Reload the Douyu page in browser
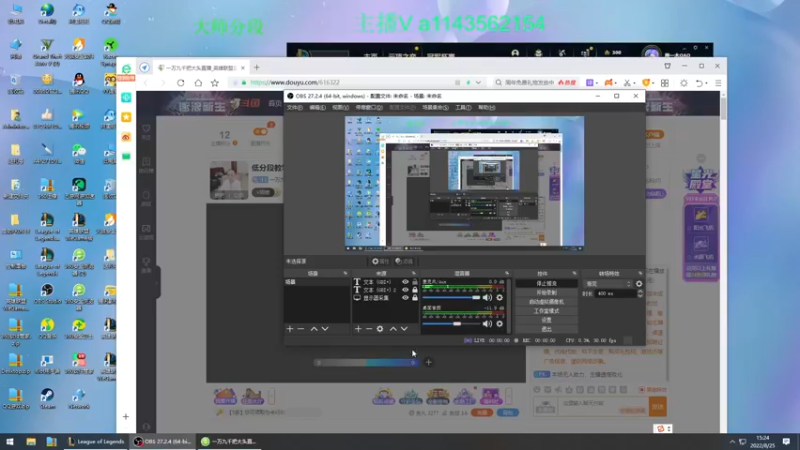This screenshot has height=450, width=800. 181,83
